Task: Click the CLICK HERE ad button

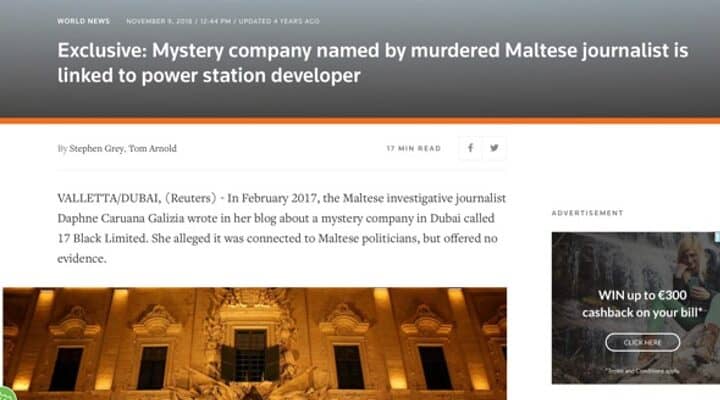Action: 642,343
